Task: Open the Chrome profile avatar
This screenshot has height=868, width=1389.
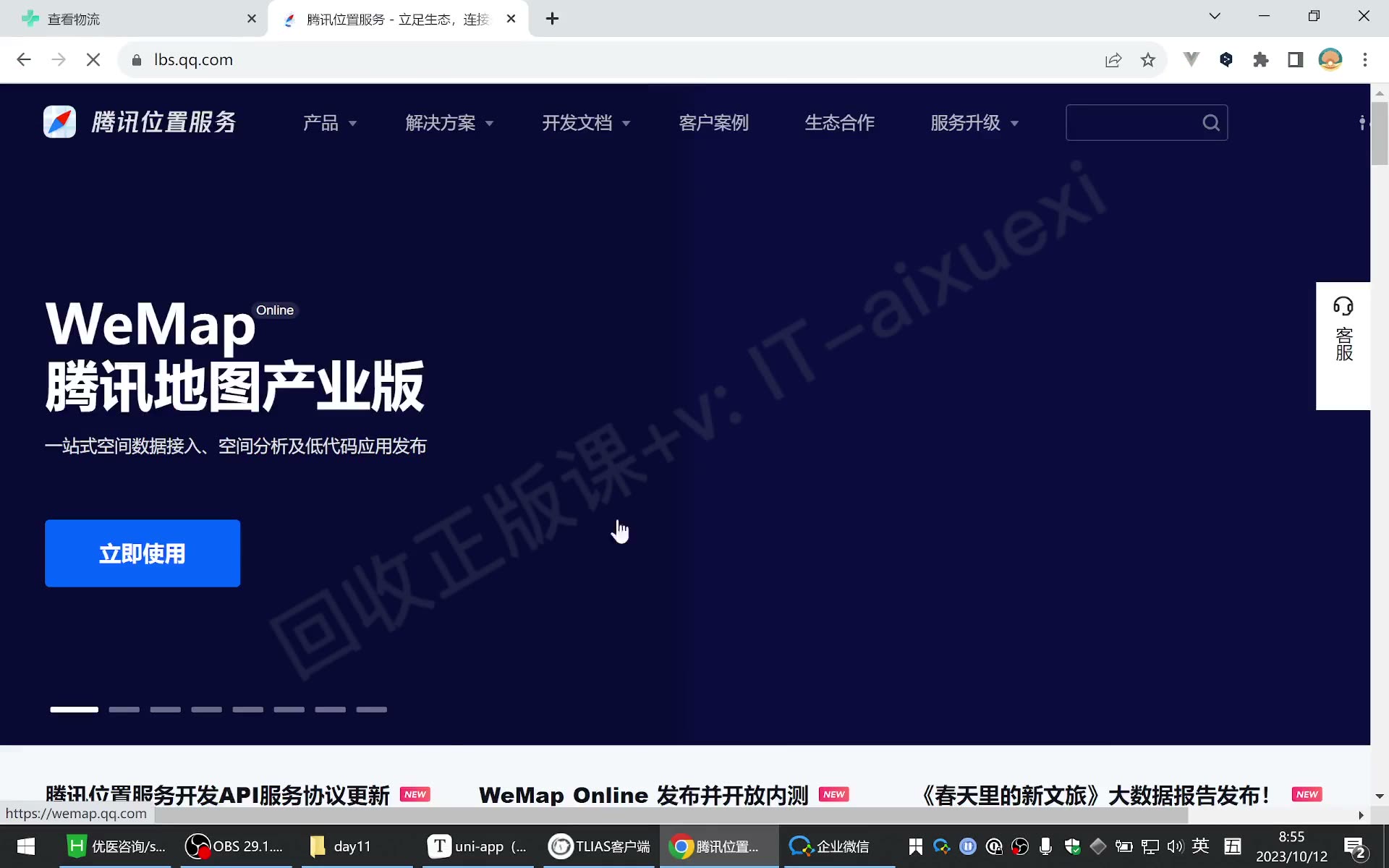Action: coord(1330,60)
